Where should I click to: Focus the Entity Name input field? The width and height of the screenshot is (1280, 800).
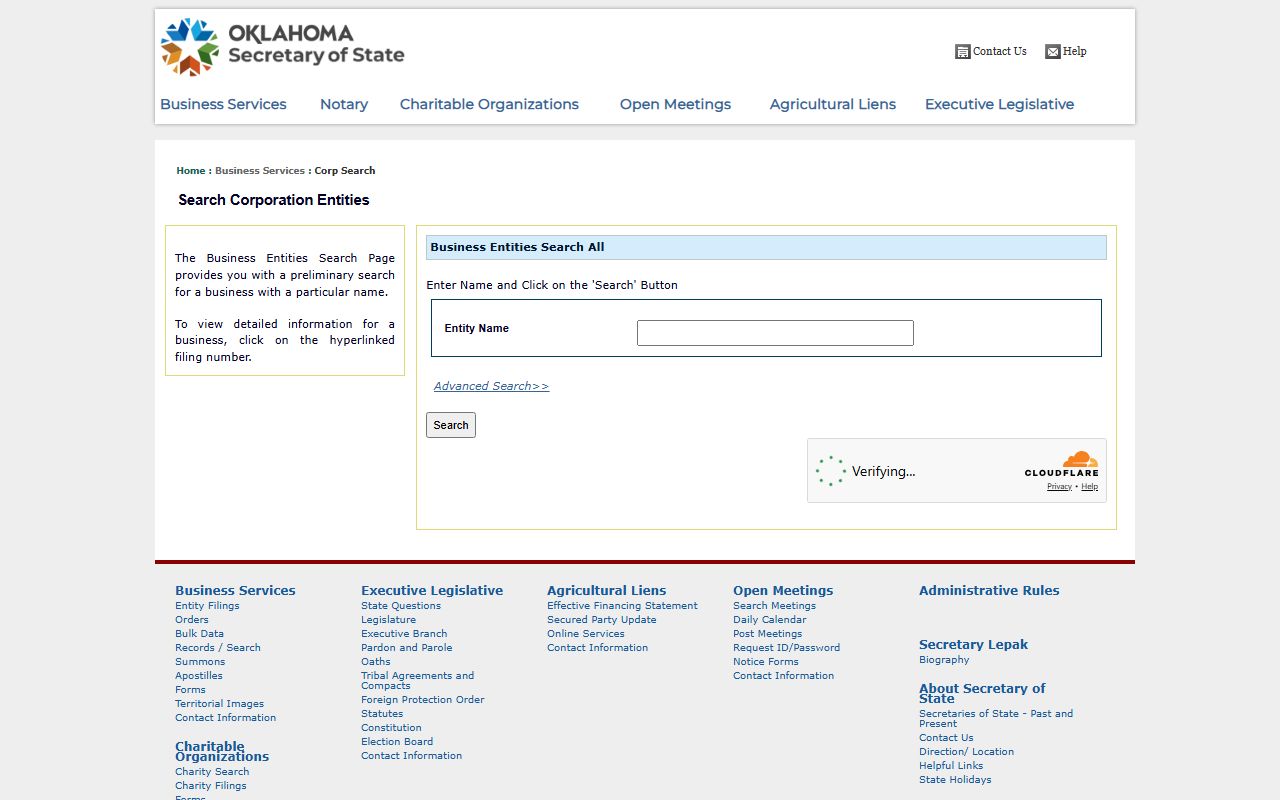(x=775, y=333)
